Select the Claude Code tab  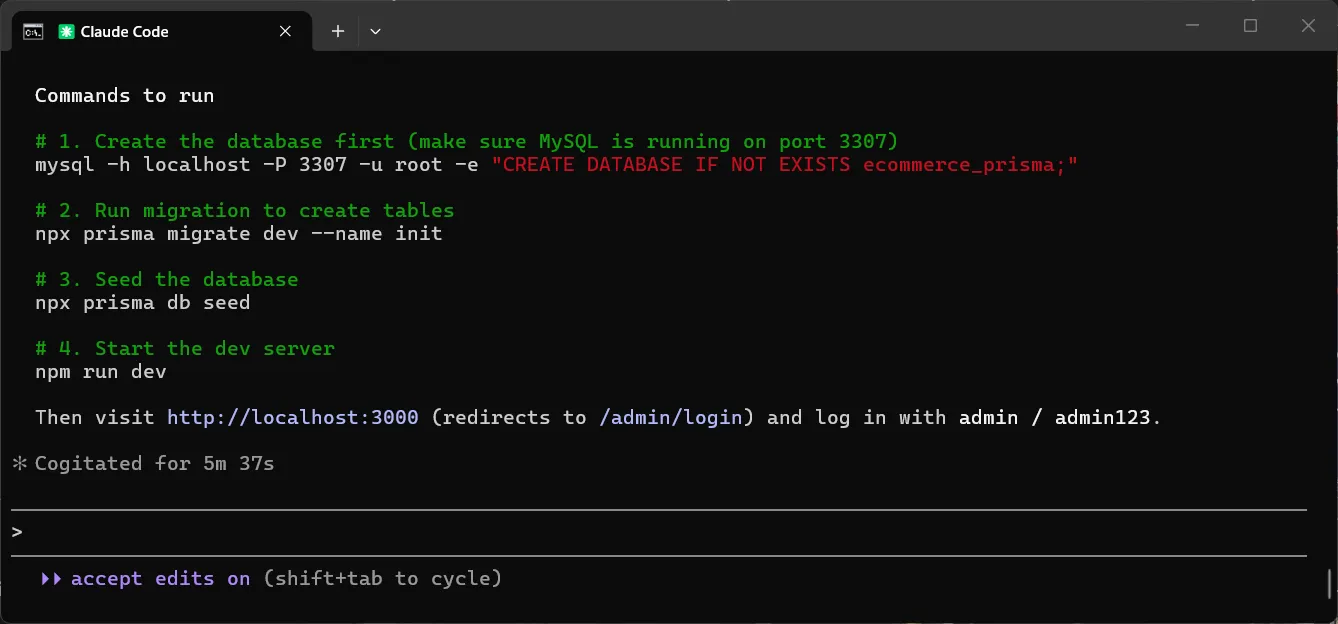tap(162, 31)
